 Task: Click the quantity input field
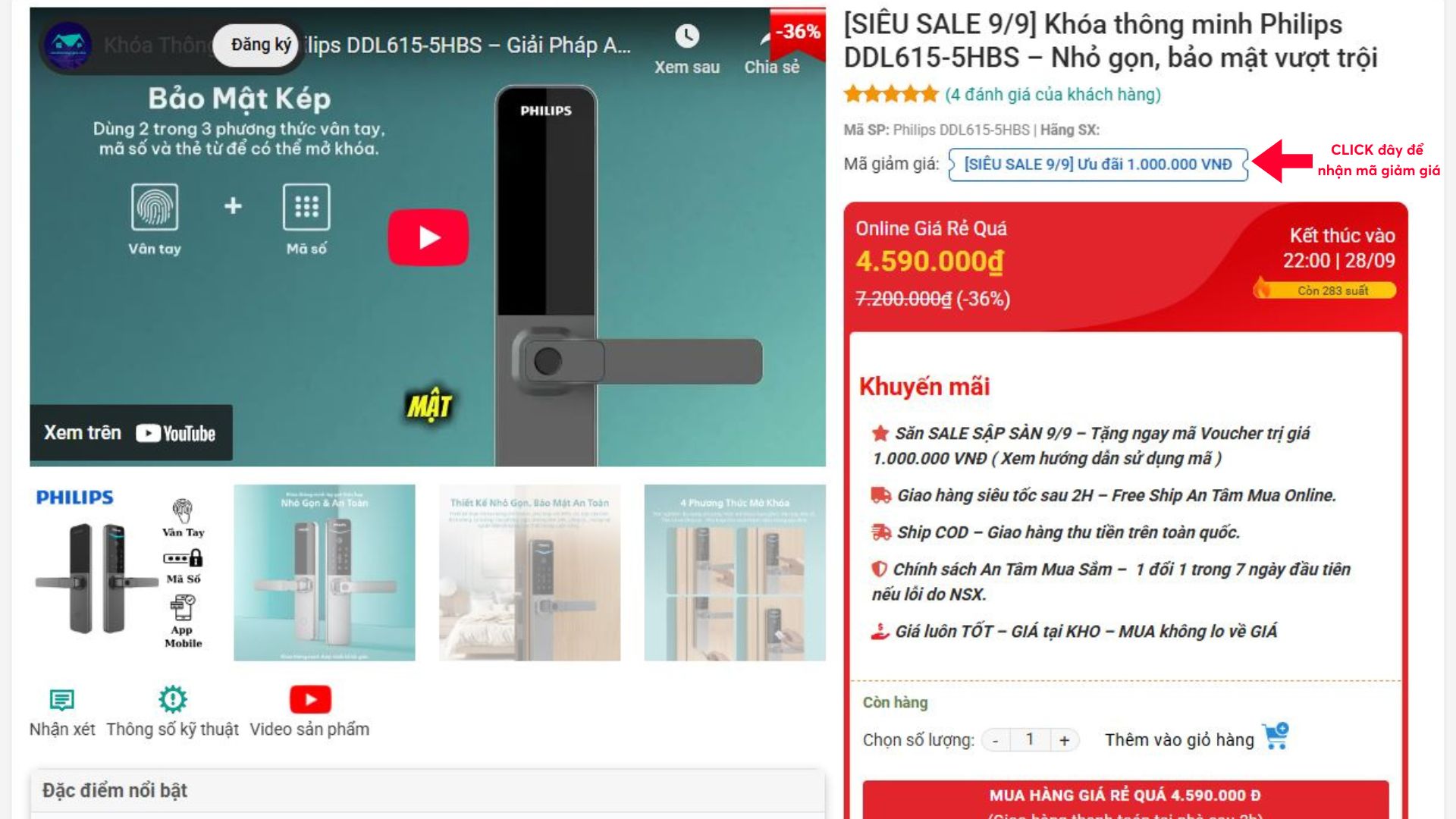(1030, 740)
